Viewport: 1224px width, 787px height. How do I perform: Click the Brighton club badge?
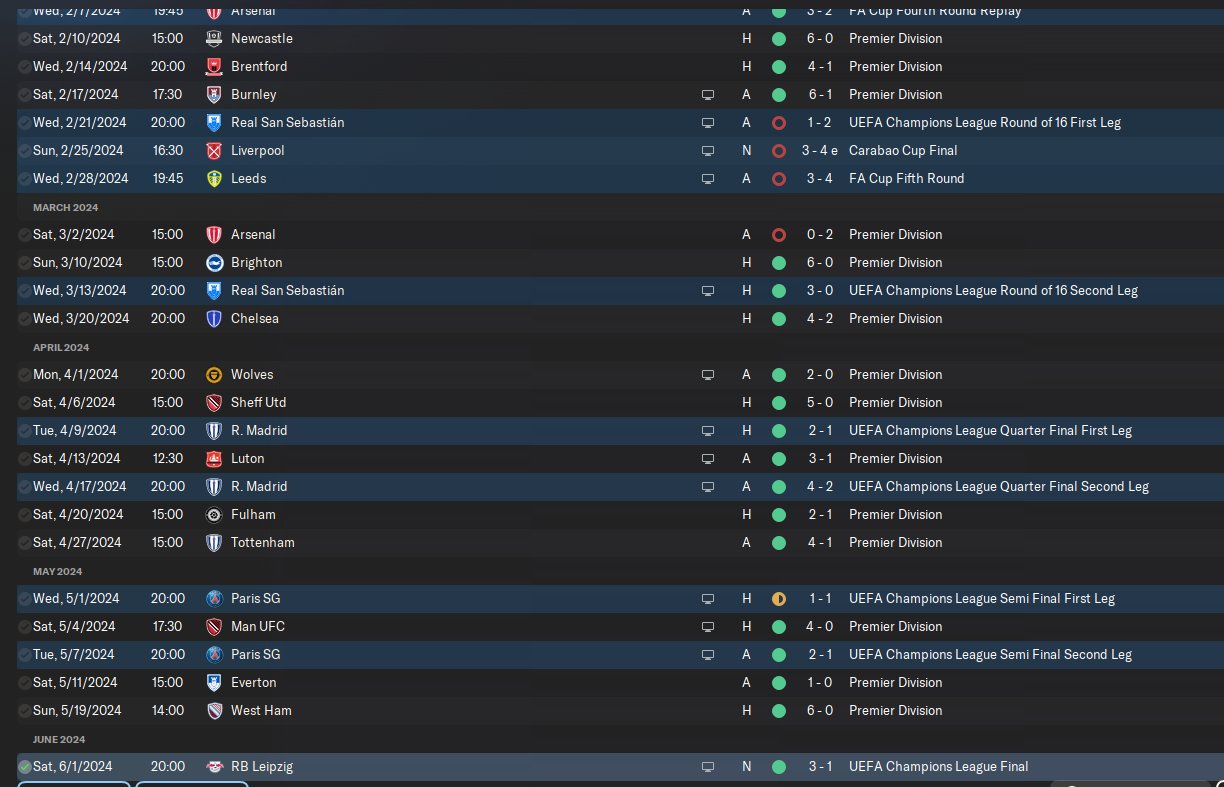[213, 262]
